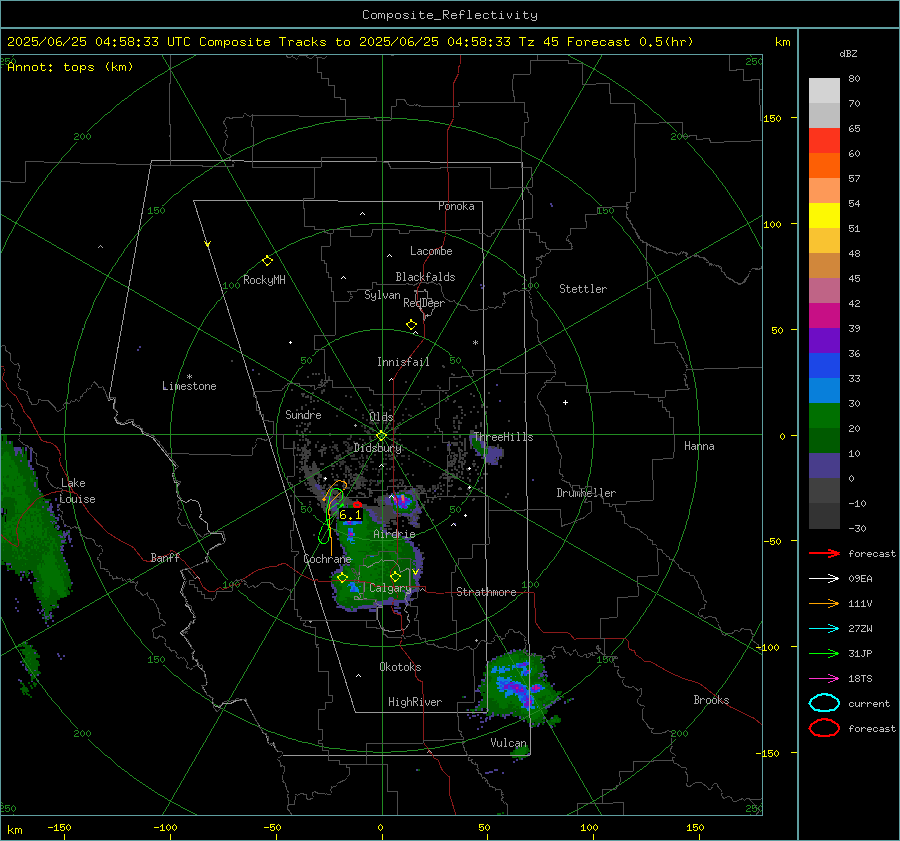This screenshot has height=841, width=900.
Task: Click the Stettler town label
Action: click(x=583, y=289)
